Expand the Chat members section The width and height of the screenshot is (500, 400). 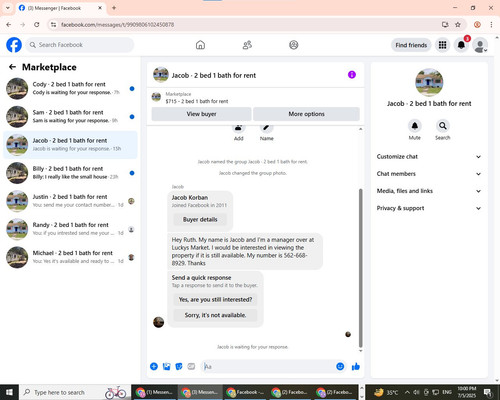(x=429, y=174)
